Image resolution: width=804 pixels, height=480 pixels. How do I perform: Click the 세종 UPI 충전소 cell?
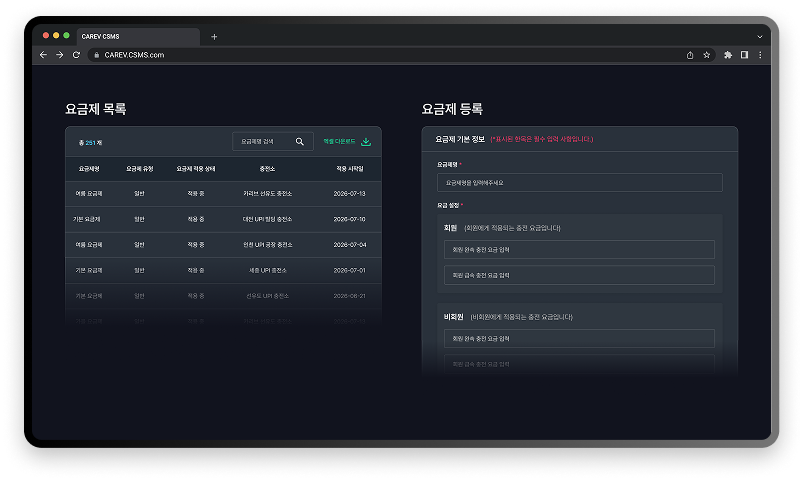(x=267, y=270)
